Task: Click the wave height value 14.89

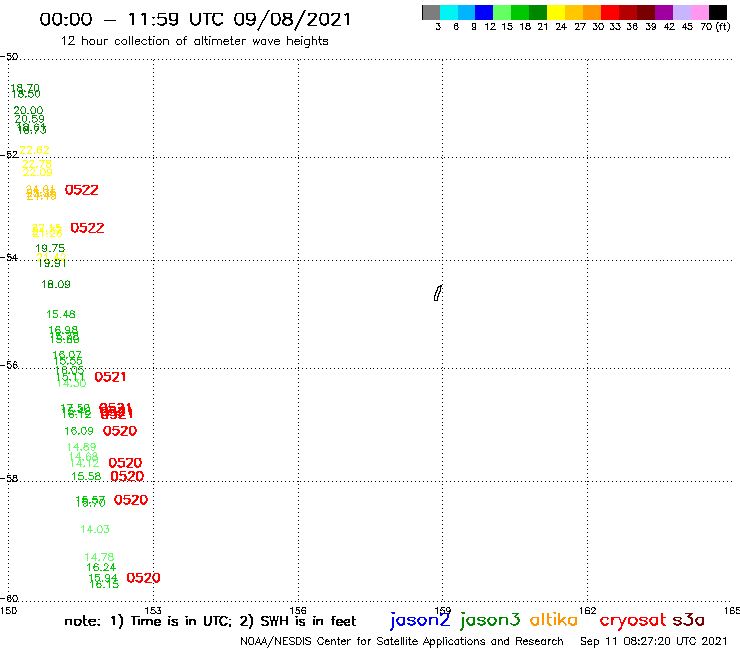Action: coord(82,447)
